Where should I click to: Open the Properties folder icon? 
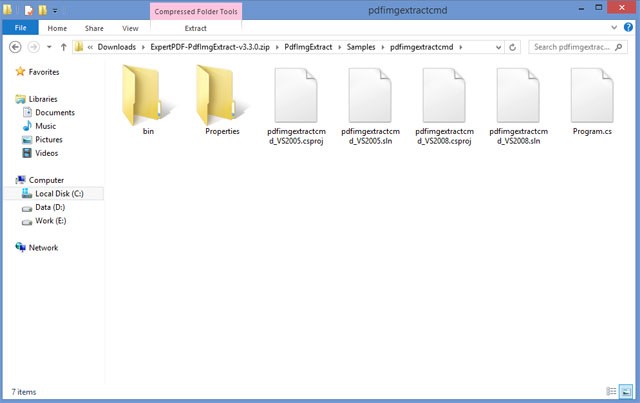tap(222, 95)
